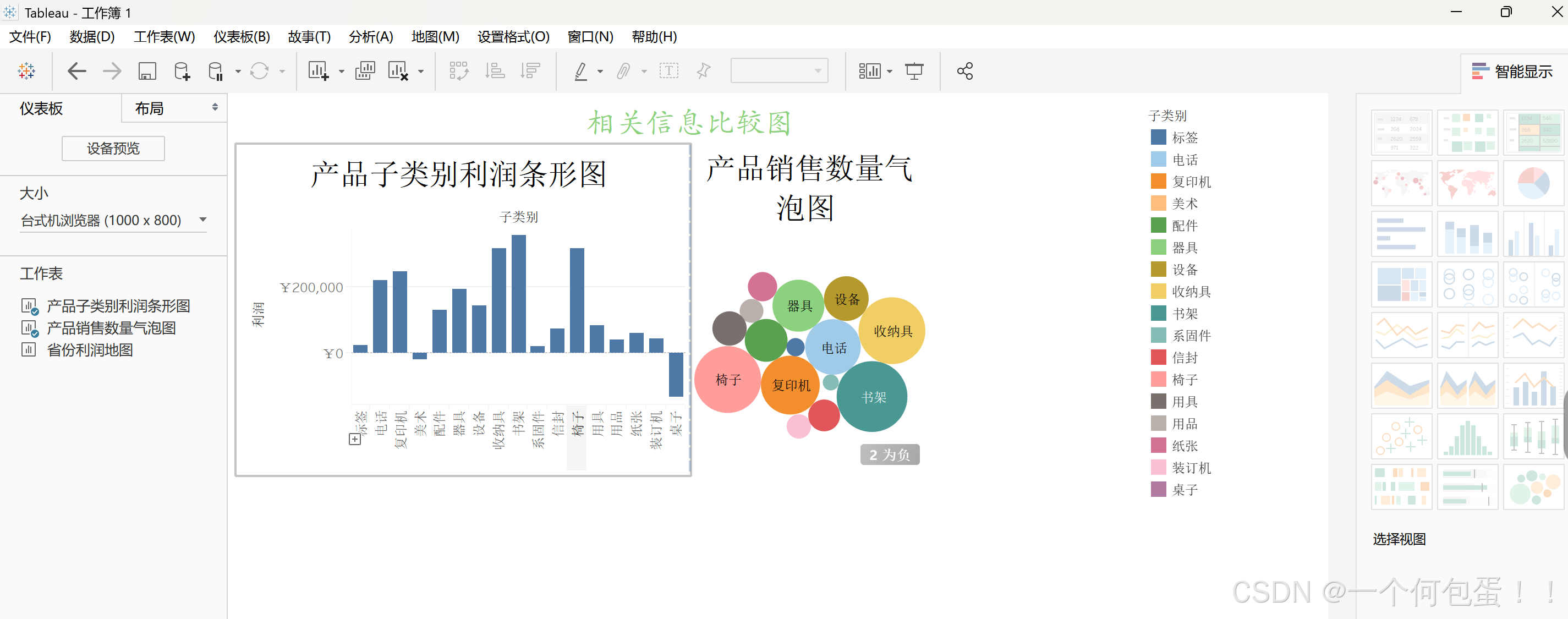Click the undo back arrow
This screenshot has width=1568, height=619.
76,71
